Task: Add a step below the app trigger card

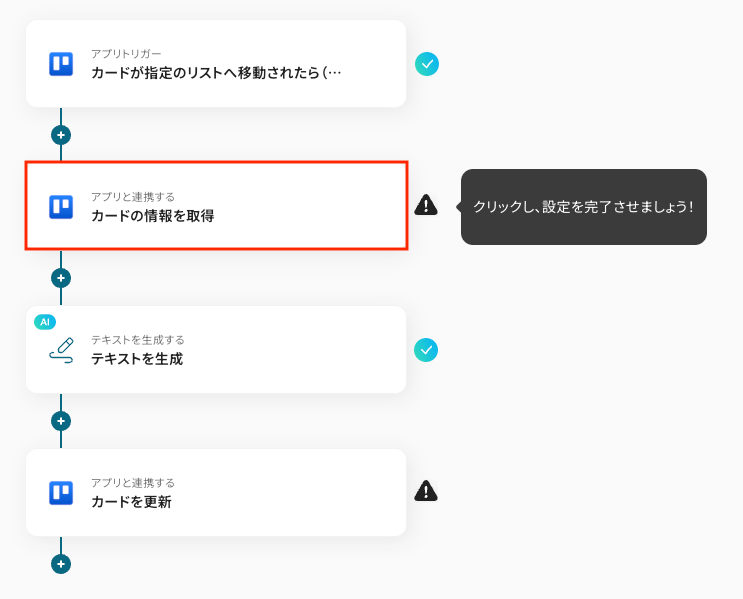Action: (61, 135)
